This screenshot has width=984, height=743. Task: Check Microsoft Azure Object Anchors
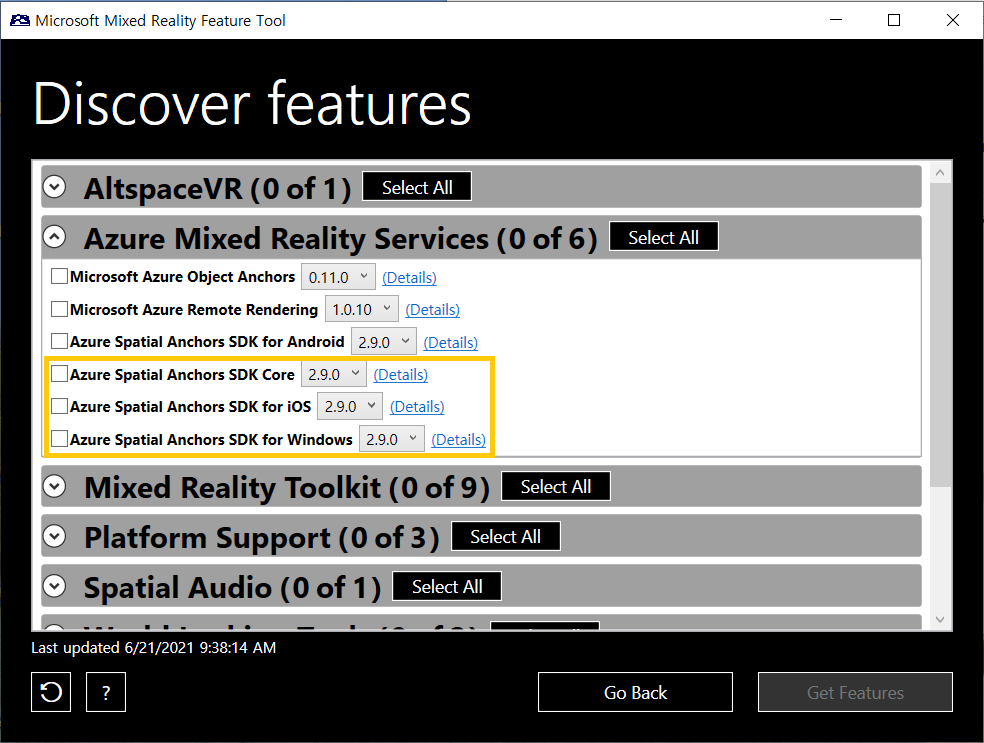click(x=60, y=276)
